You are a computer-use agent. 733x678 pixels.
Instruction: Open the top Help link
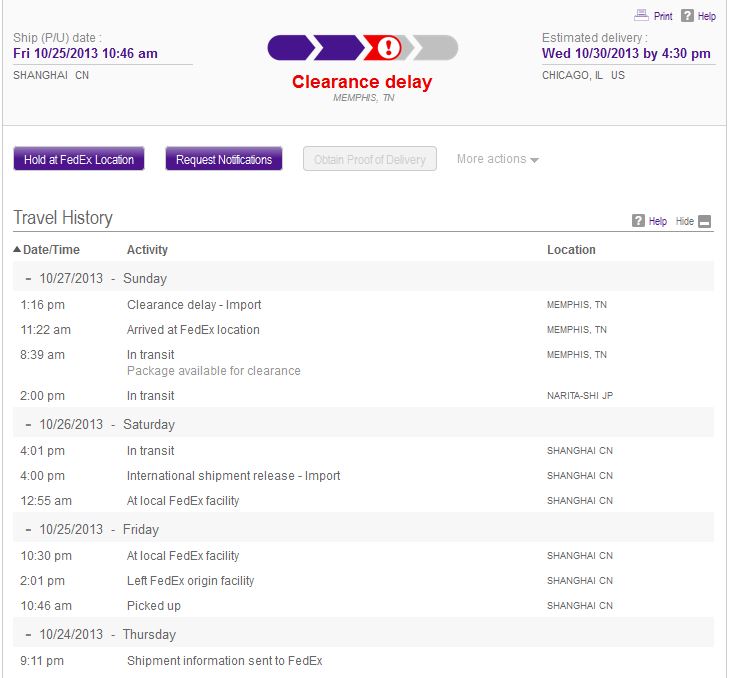[706, 16]
